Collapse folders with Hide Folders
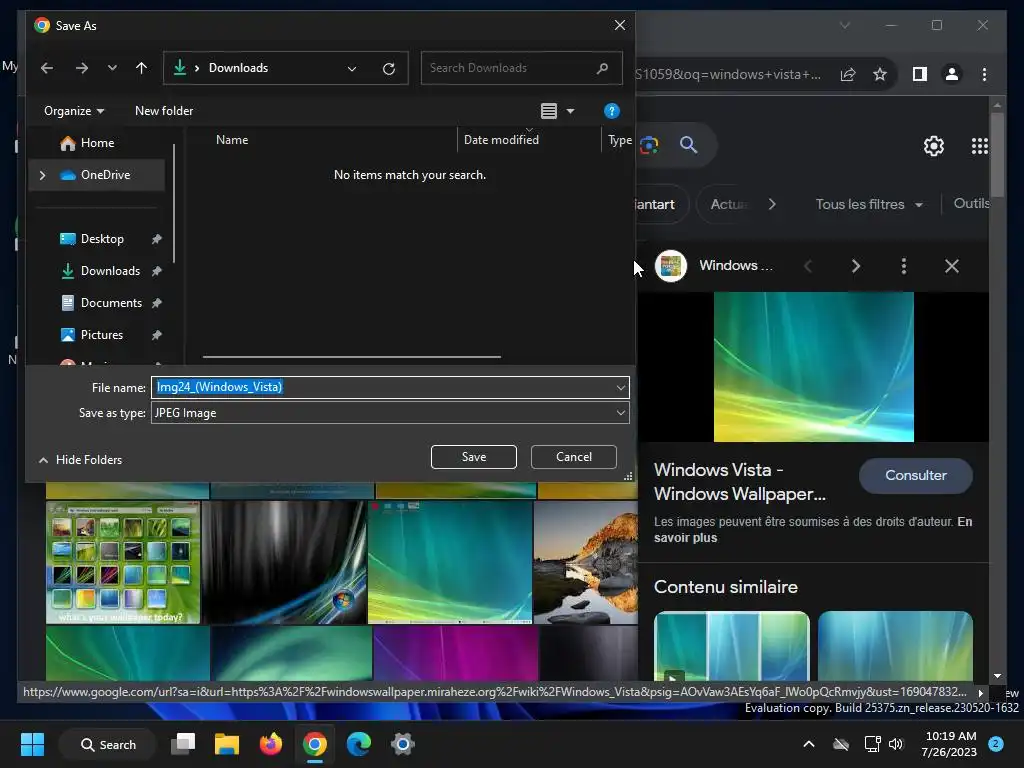 [x=80, y=460]
